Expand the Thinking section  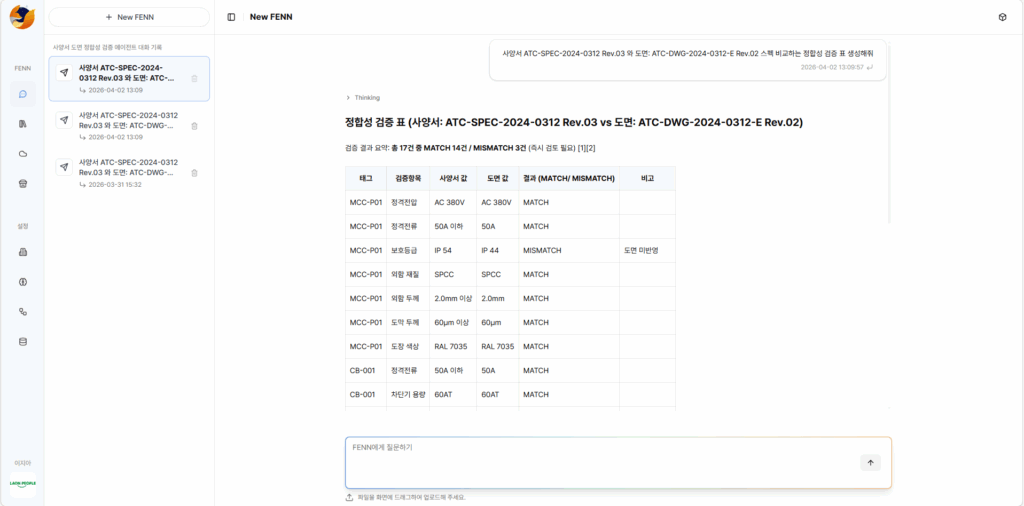tap(362, 98)
